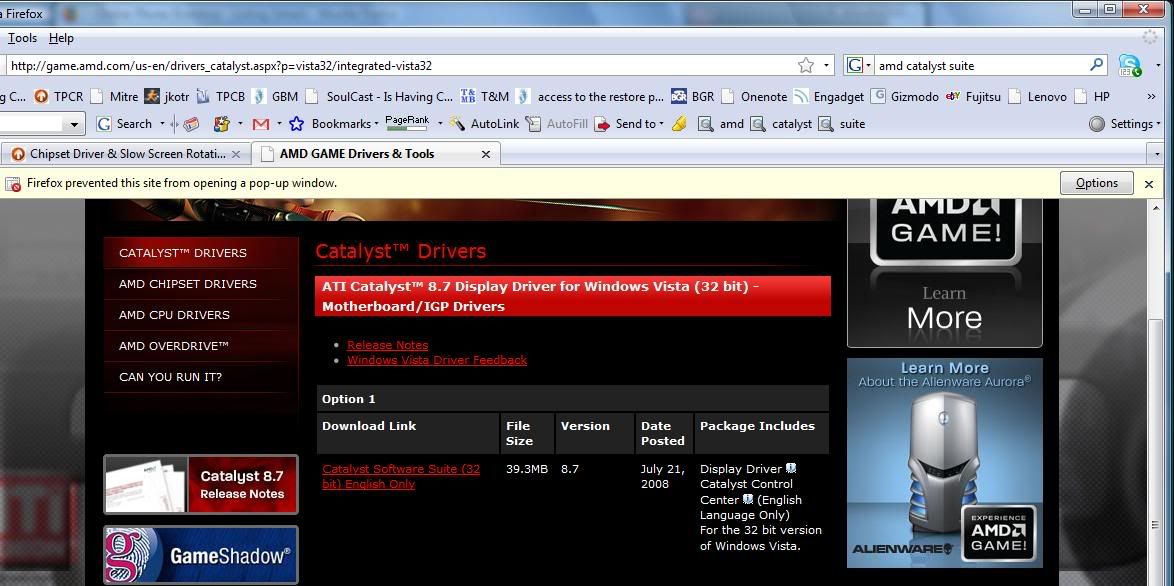
Task: Click the PageRank indicator
Action: pos(407,123)
